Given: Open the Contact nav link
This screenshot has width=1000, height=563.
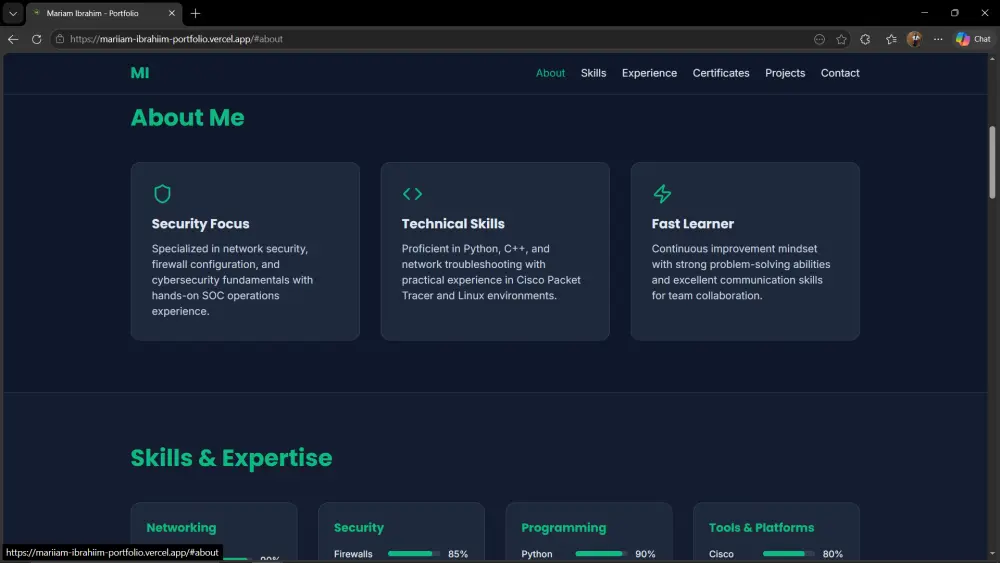Looking at the screenshot, I should click(839, 73).
